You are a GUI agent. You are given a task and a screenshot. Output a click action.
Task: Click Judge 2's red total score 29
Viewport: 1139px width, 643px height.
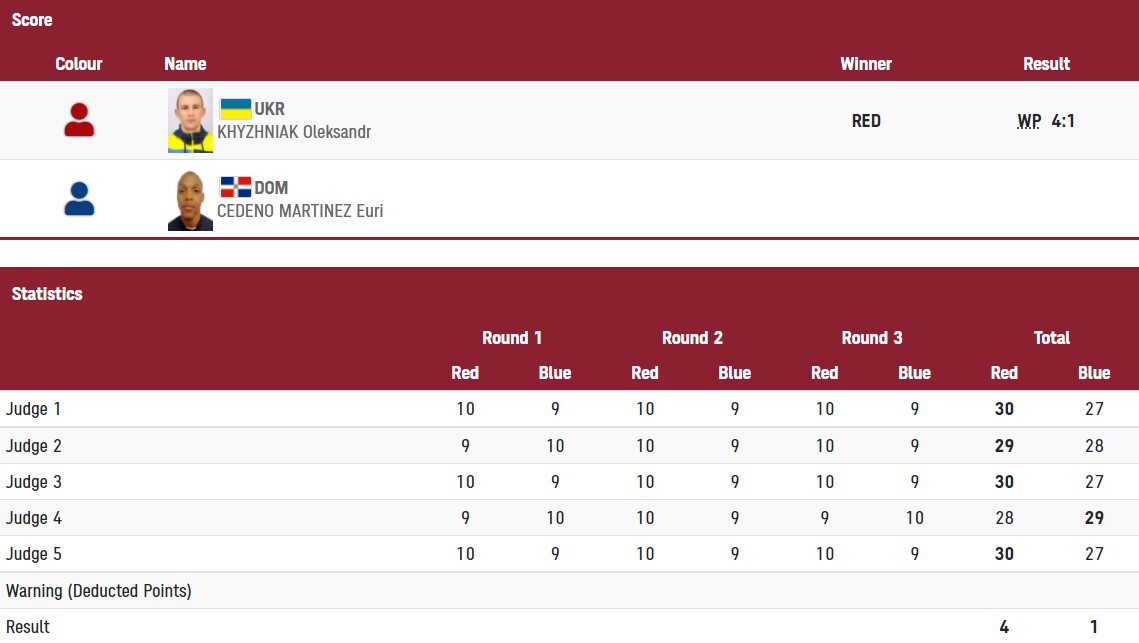click(x=1004, y=446)
